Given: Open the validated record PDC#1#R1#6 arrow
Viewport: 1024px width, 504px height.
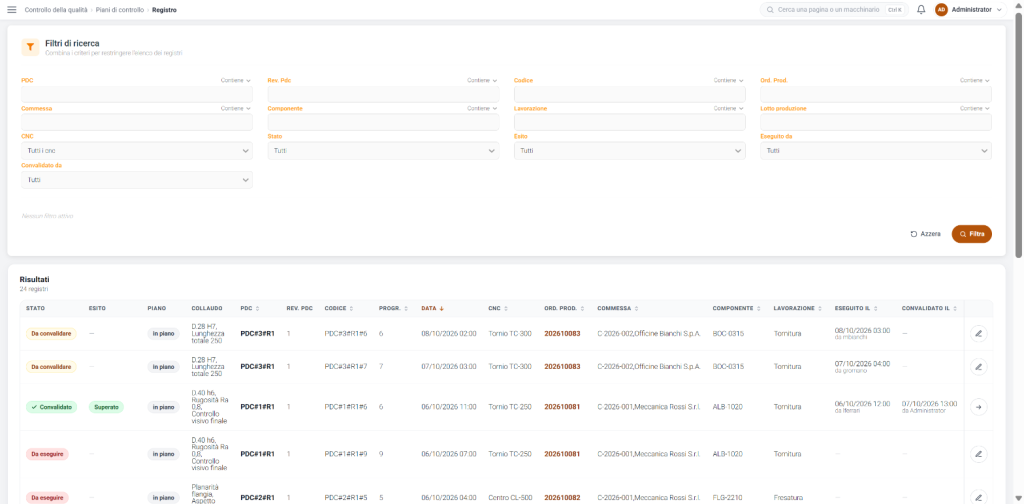Looking at the screenshot, I should point(978,407).
